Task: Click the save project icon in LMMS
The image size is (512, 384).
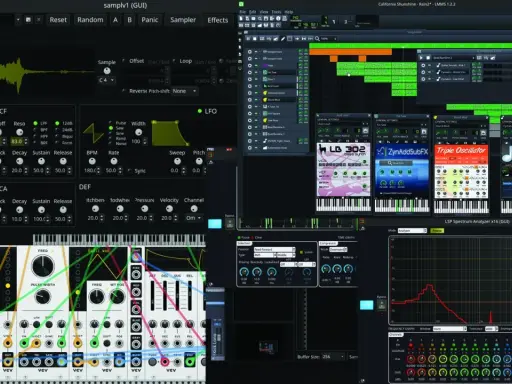Action: click(266, 18)
